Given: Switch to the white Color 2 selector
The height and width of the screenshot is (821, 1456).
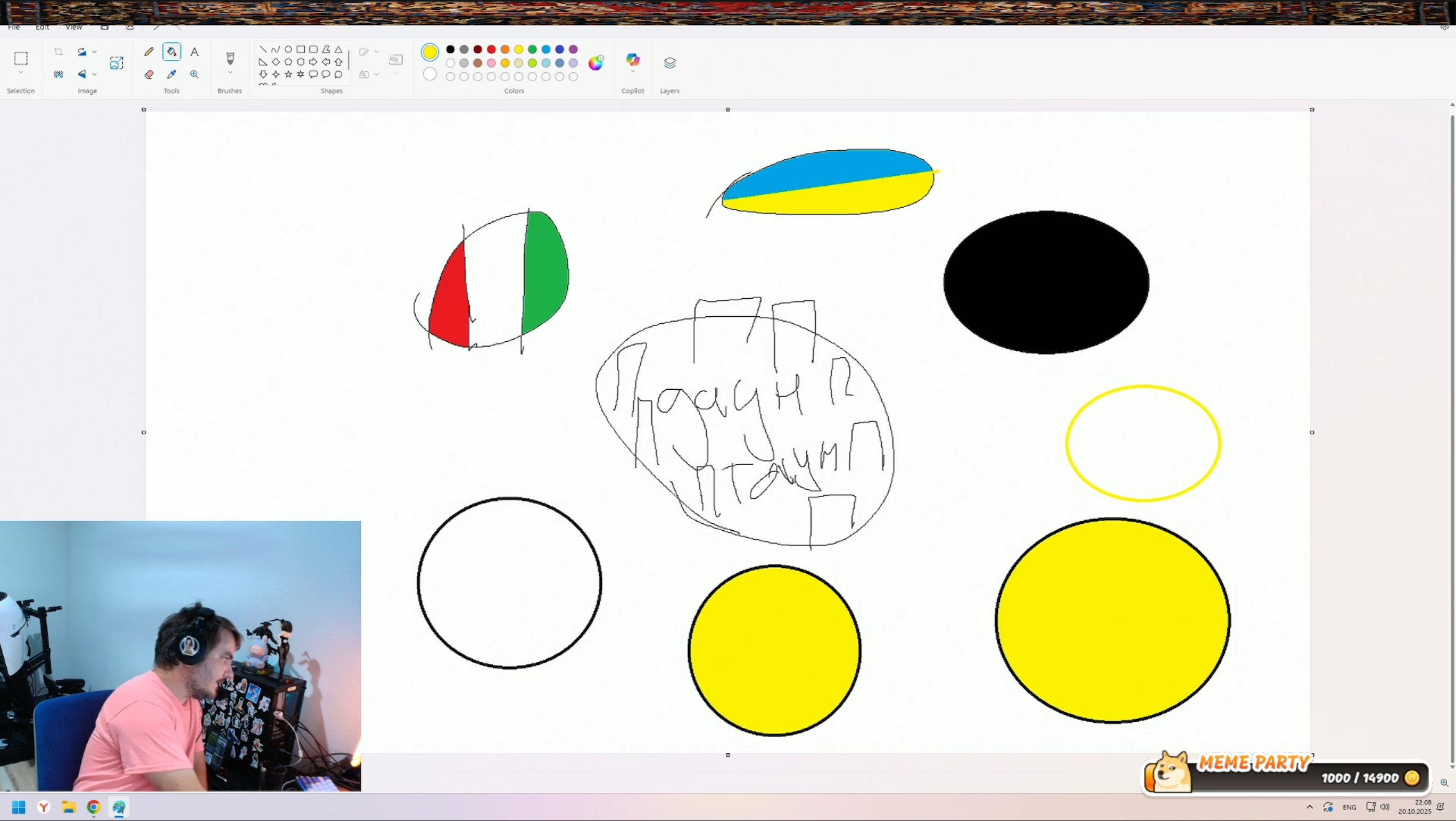Looking at the screenshot, I should pos(430,74).
